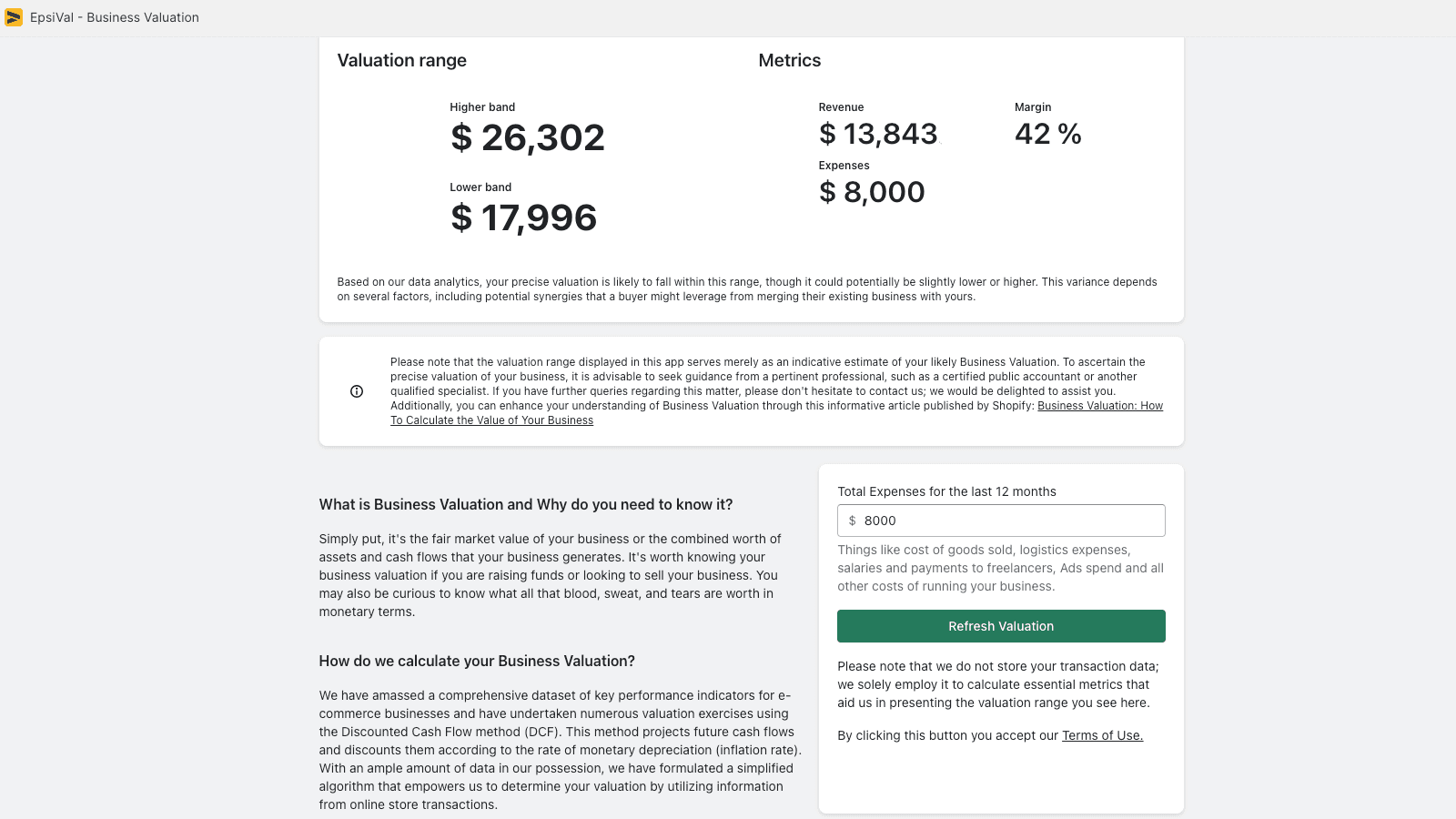Viewport: 1456px width, 819px height.
Task: Open the Terms of Use link
Action: coord(1102,735)
